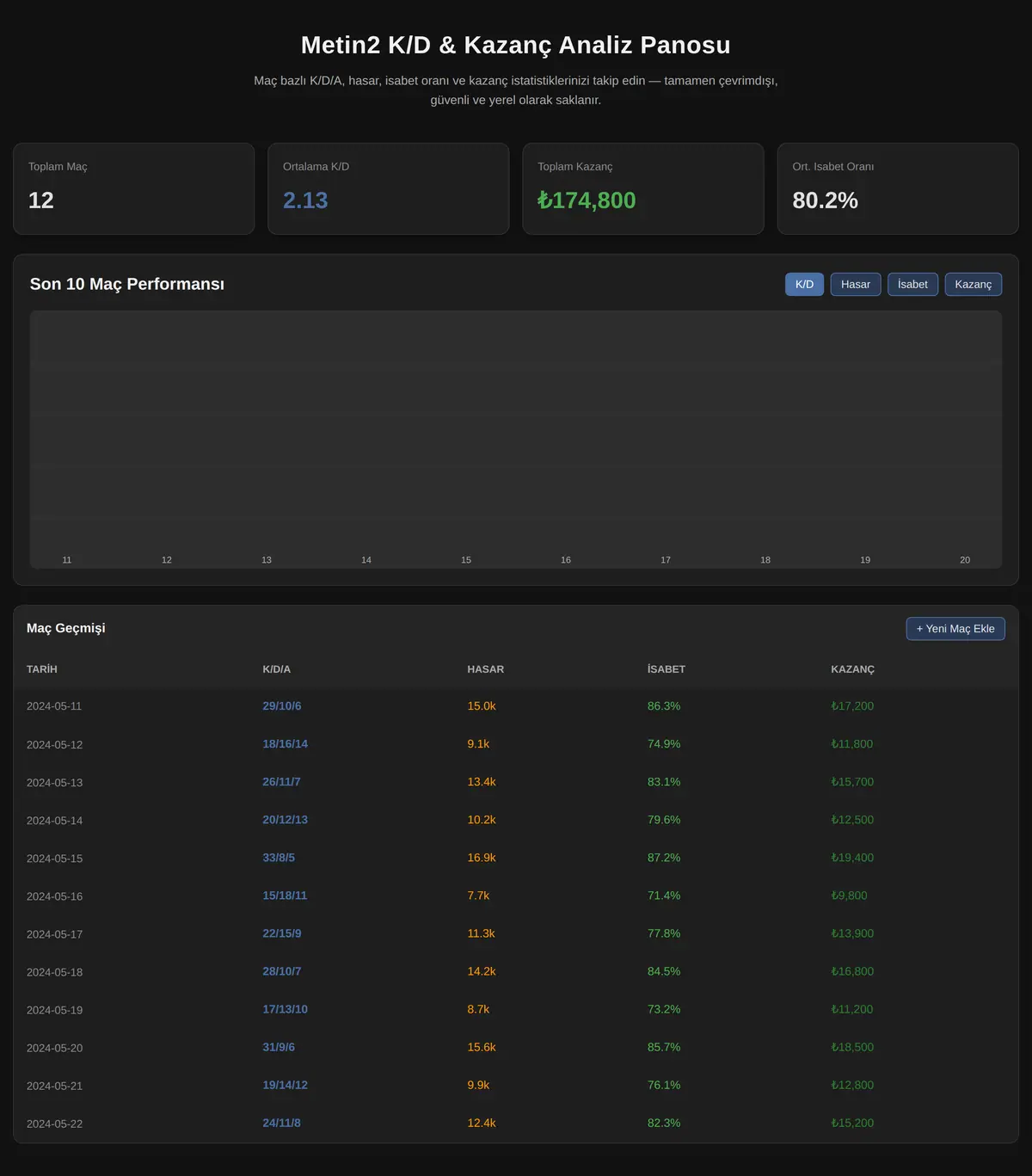This screenshot has width=1032, height=1176.
Task: Add a match with Yeni Maç Ekle
Action: (955, 629)
